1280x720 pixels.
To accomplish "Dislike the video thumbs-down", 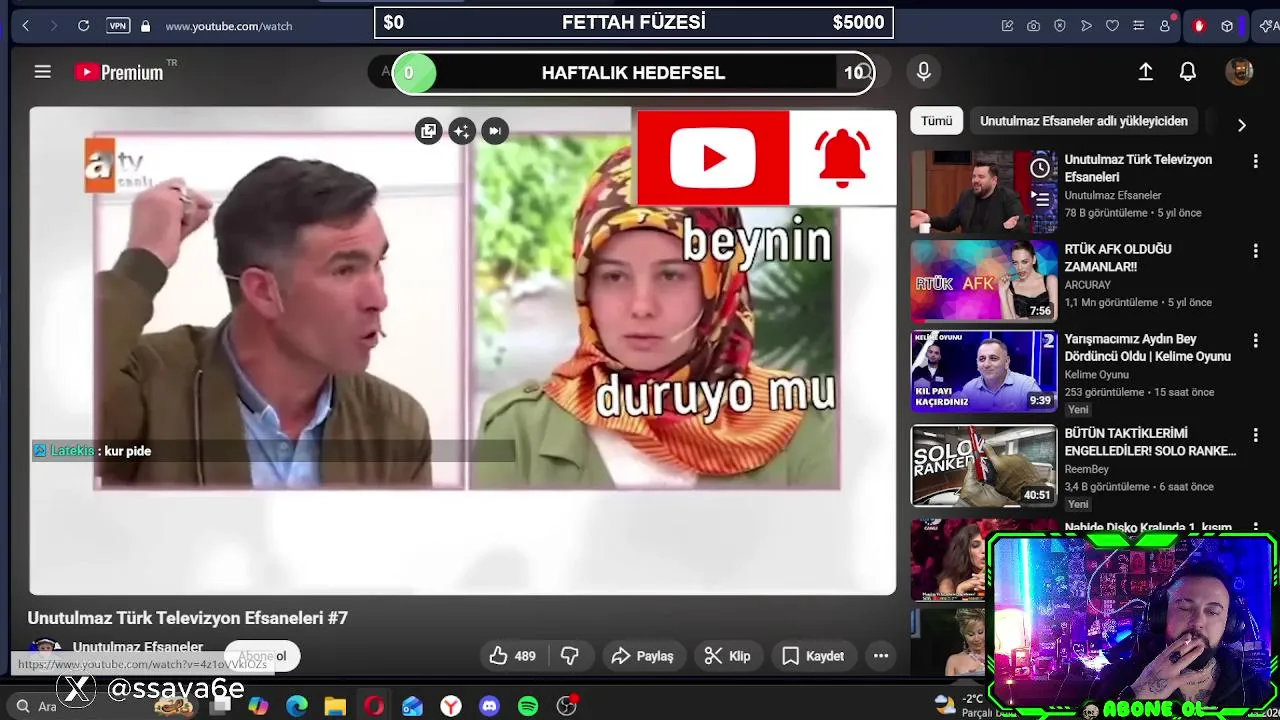I will click(x=570, y=656).
